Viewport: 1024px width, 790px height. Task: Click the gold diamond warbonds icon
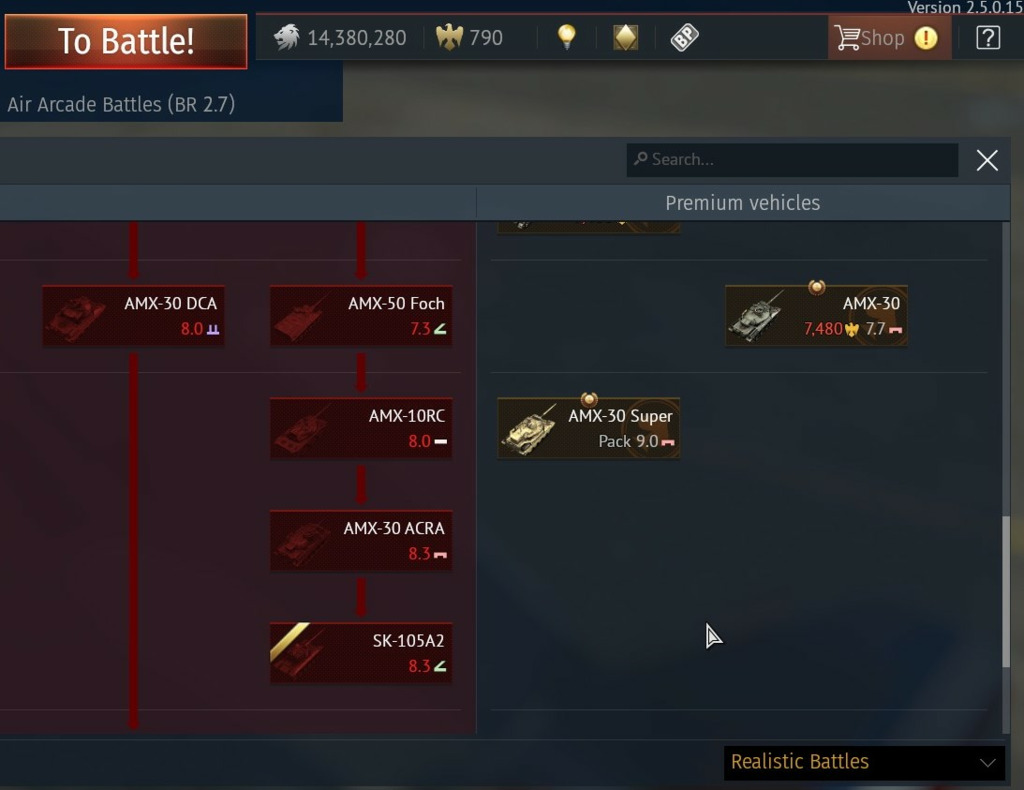coord(626,37)
